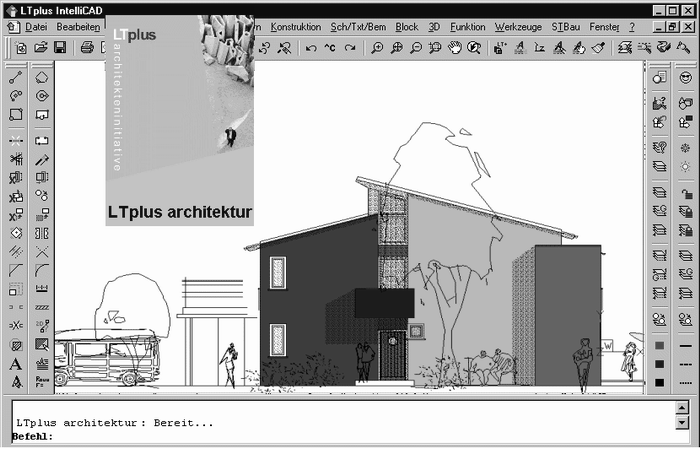Screen dimensions: 700x449
Task: Click the hatch pattern icon on the left
Action: [x=16, y=345]
